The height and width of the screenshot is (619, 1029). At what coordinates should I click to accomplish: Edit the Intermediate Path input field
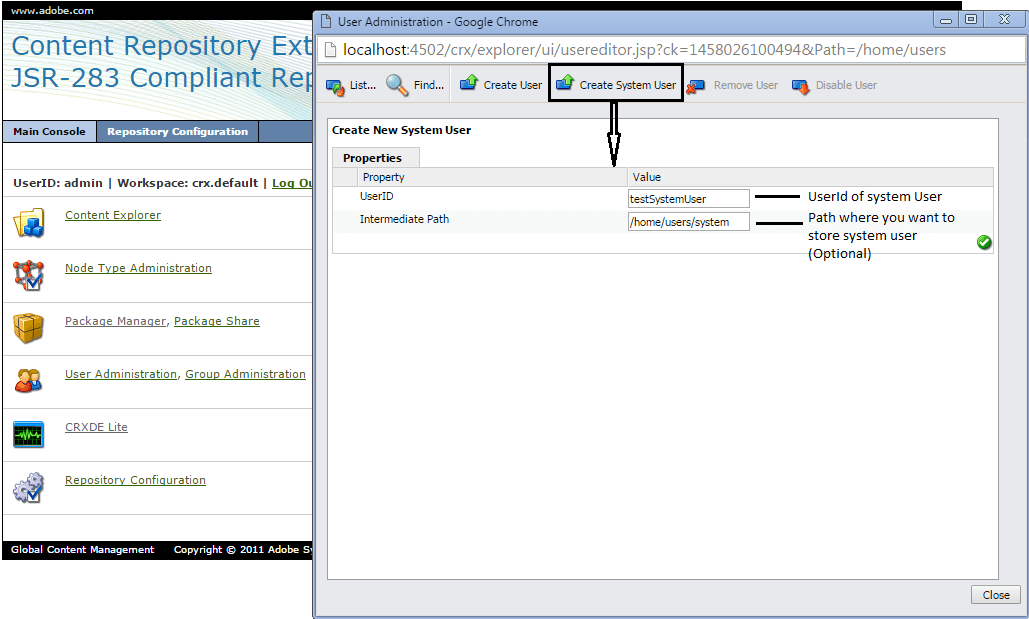pos(688,222)
